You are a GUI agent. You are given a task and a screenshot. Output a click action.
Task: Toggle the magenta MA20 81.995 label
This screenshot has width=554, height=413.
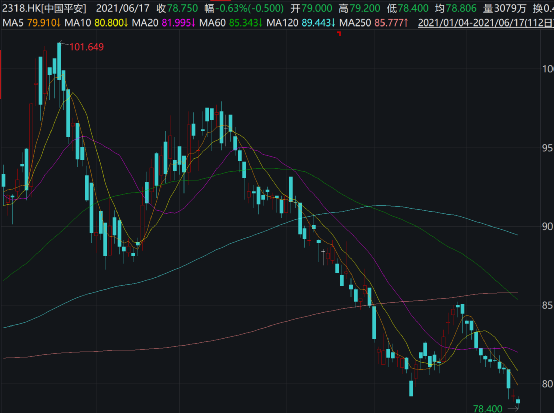pyautogui.click(x=163, y=23)
